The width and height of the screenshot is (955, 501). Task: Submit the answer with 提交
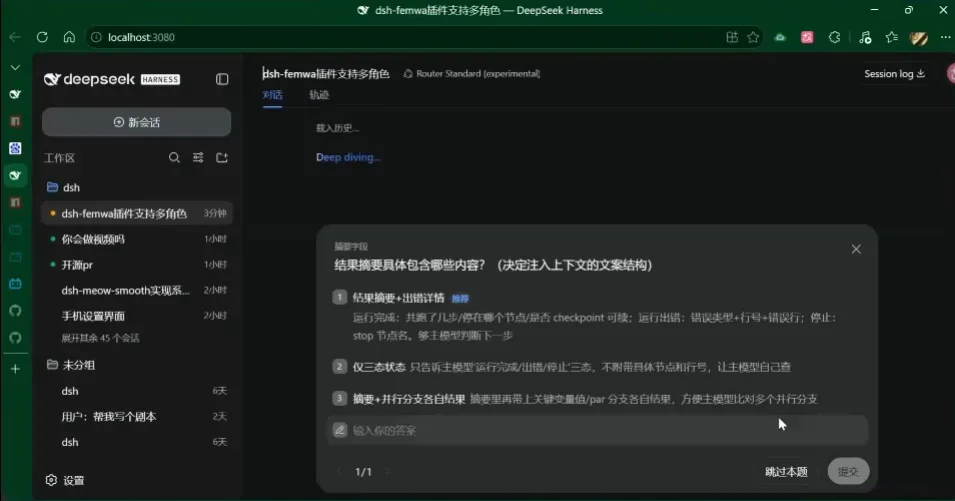[848, 471]
